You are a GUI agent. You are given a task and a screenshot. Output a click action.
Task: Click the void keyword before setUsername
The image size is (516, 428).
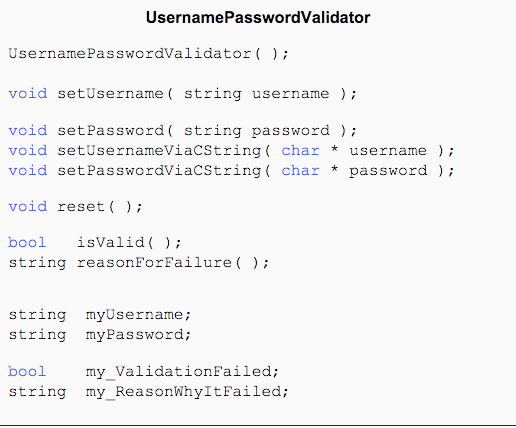click(x=28, y=94)
